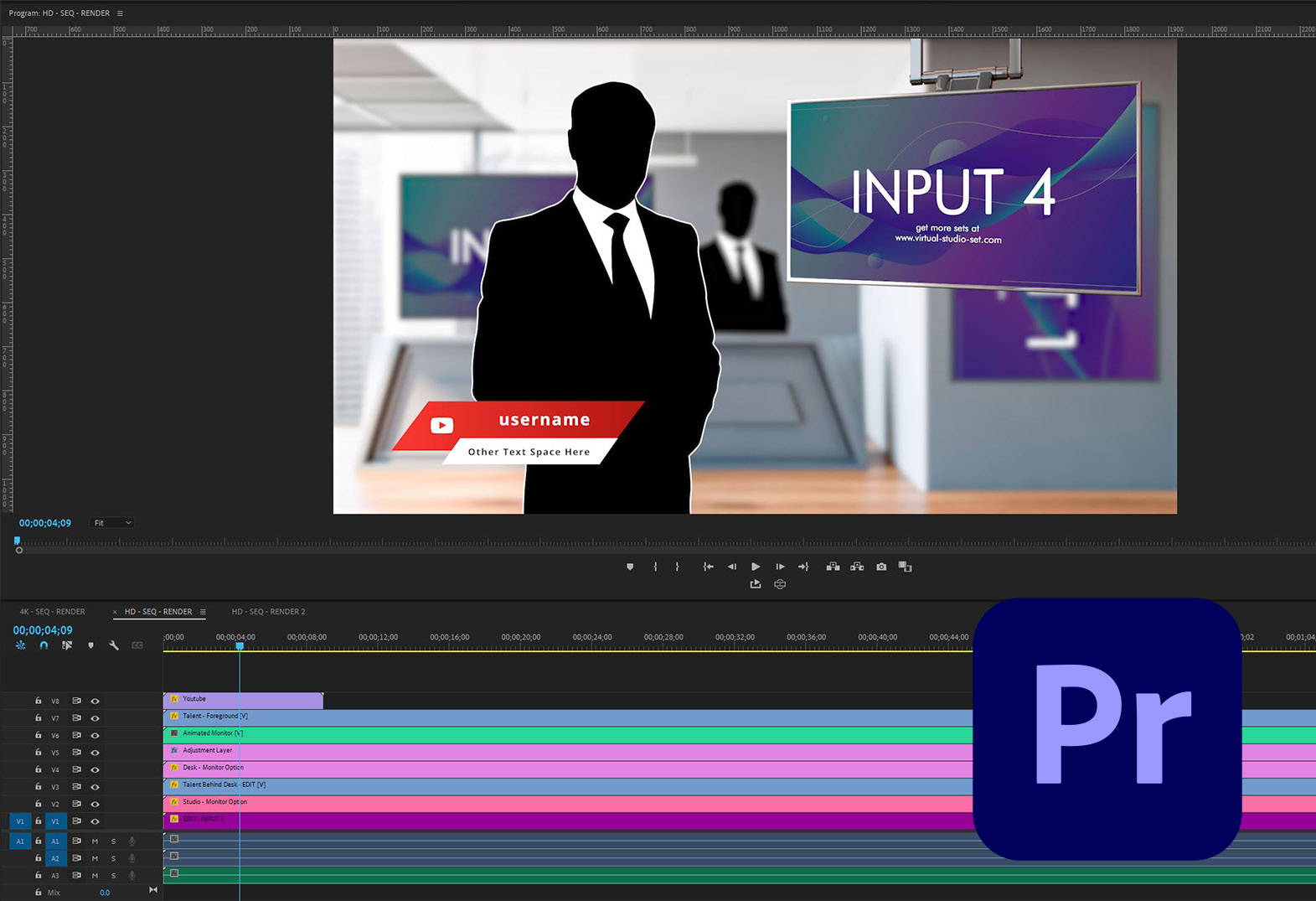
Task: Click the Mark In button
Action: tap(655, 567)
